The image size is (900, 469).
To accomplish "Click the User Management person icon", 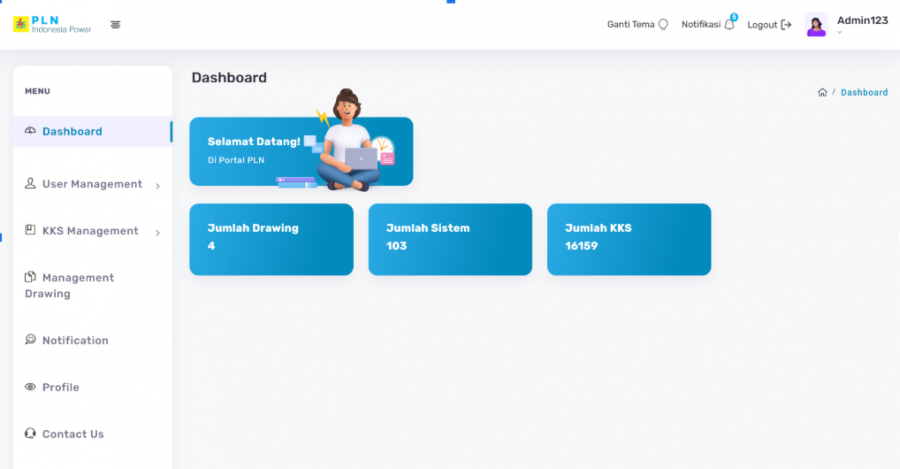I will coord(30,183).
